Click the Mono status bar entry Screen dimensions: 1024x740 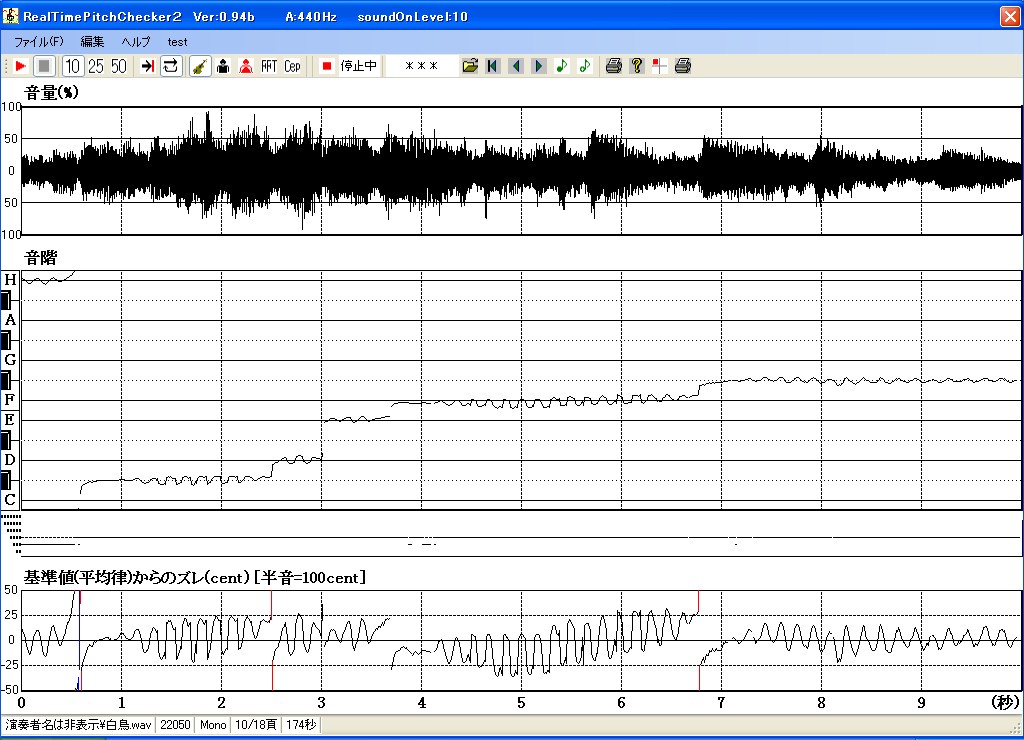pos(213,725)
